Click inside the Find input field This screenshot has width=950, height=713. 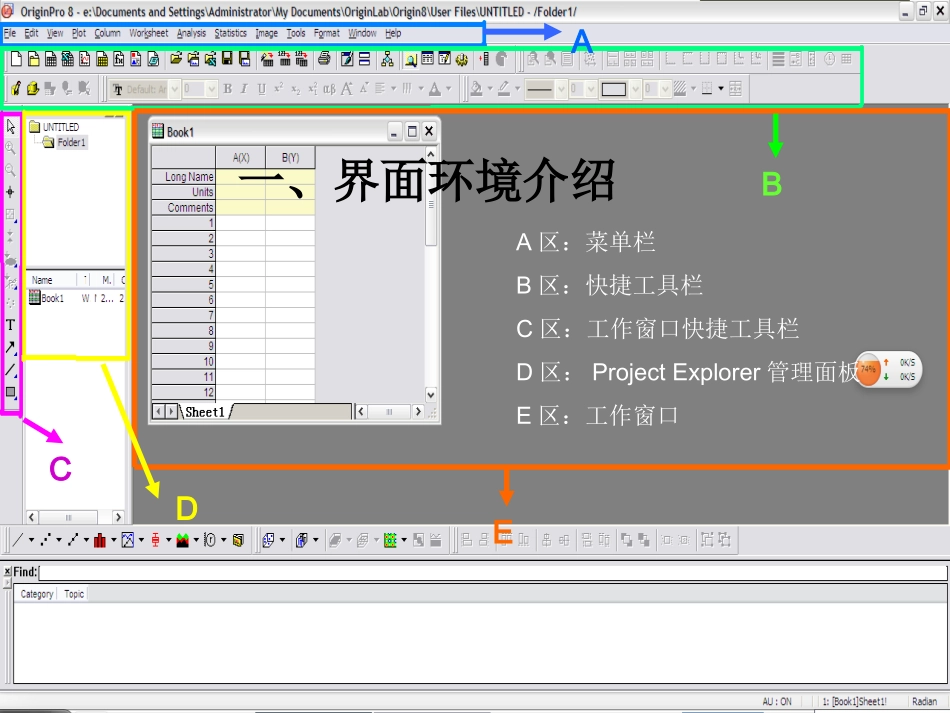pos(493,572)
